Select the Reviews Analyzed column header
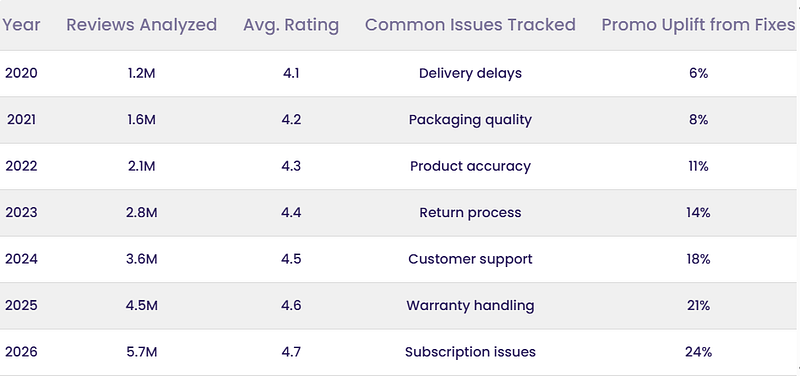 pos(141,24)
